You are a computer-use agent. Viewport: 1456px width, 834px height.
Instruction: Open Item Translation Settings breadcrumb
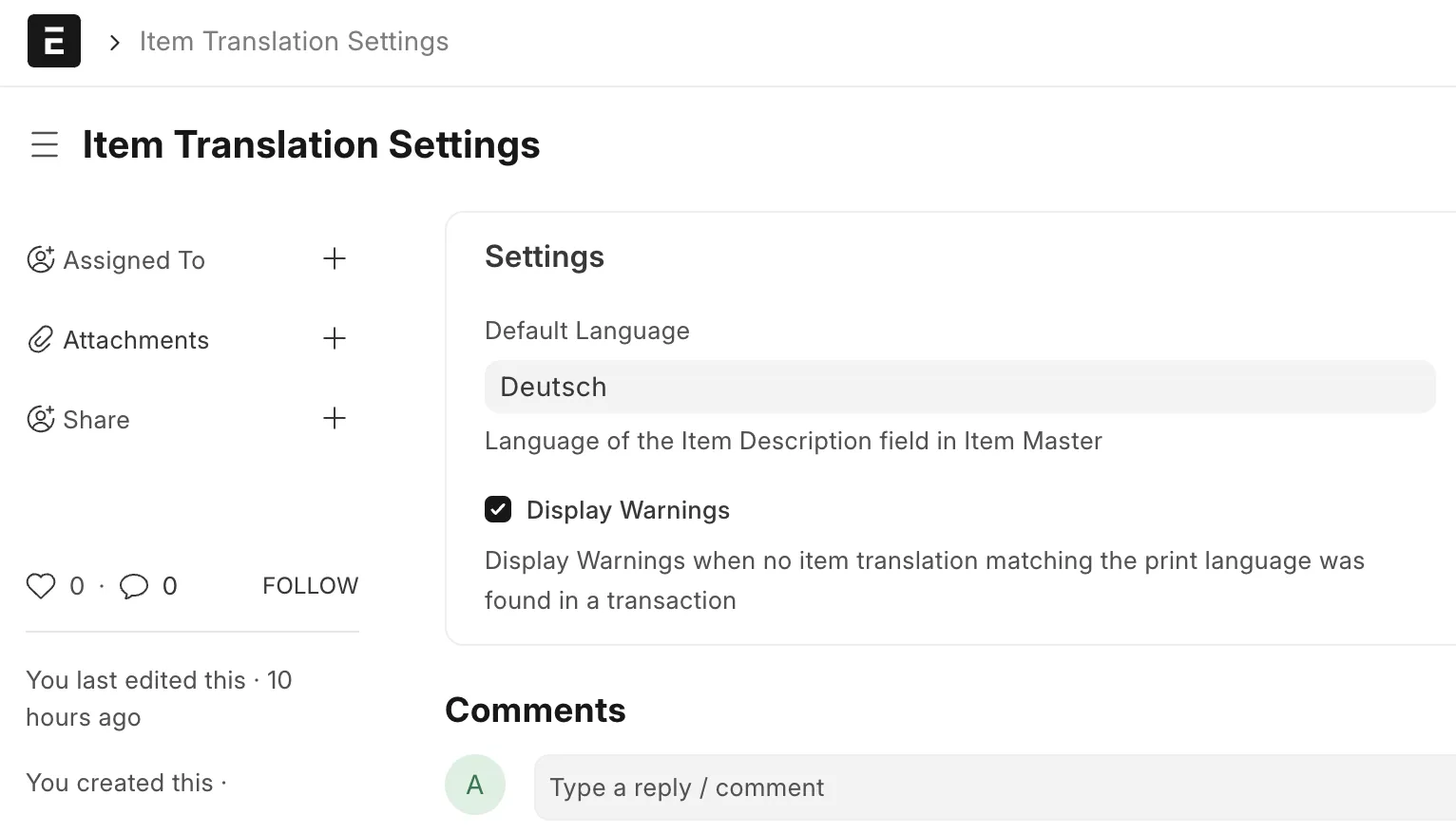294,41
